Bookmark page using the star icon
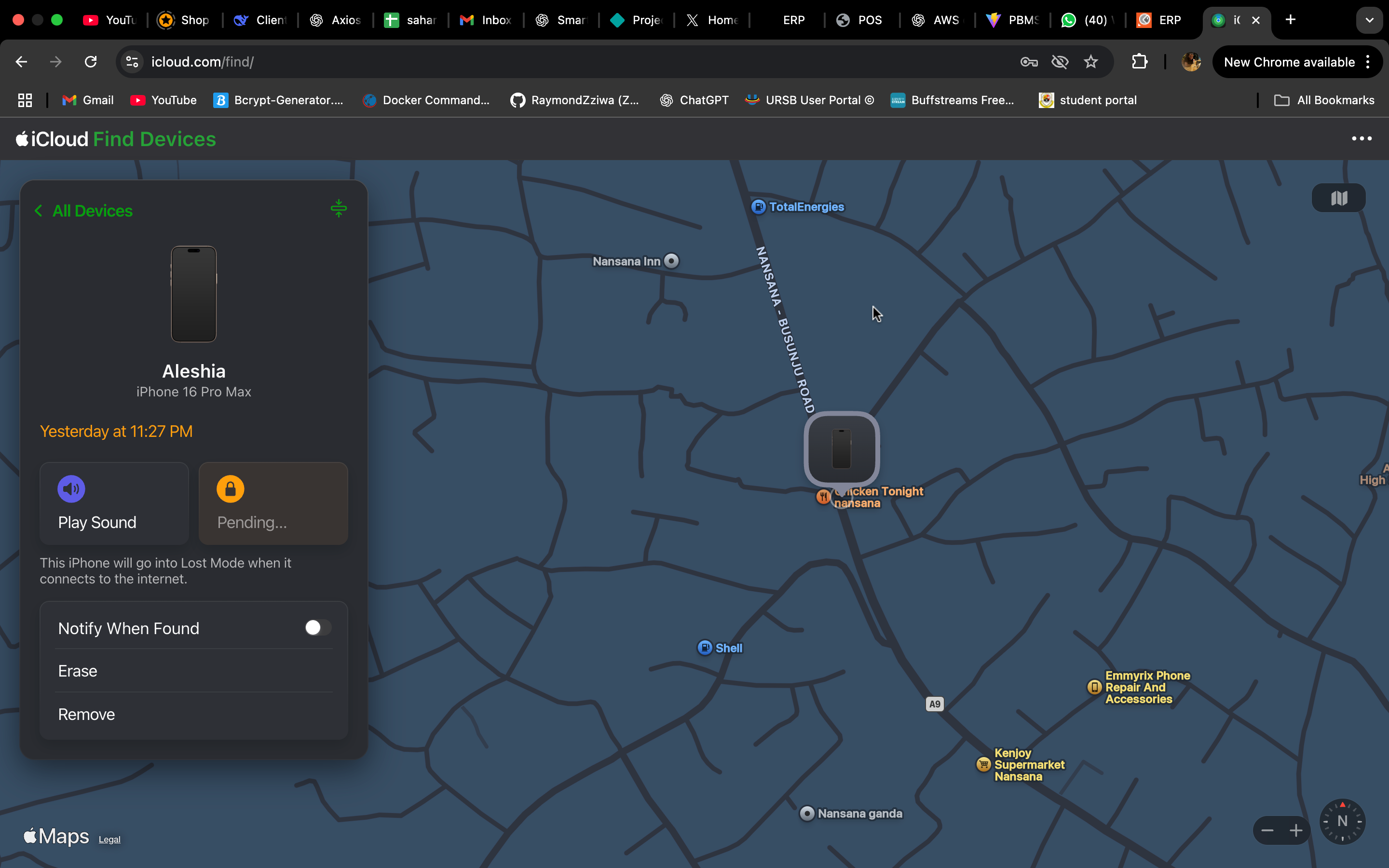1389x868 pixels. click(x=1090, y=62)
